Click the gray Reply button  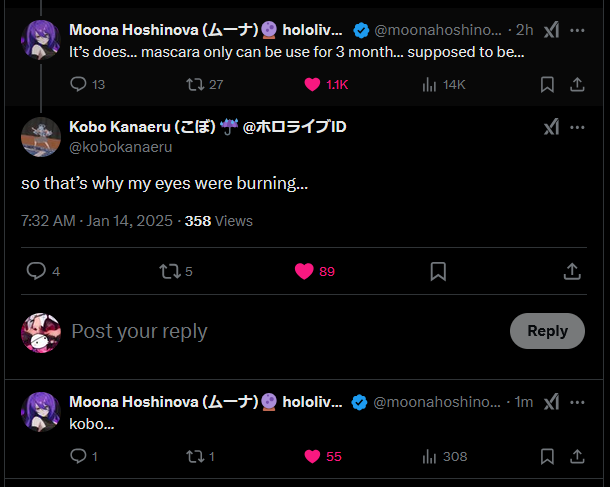click(x=547, y=331)
